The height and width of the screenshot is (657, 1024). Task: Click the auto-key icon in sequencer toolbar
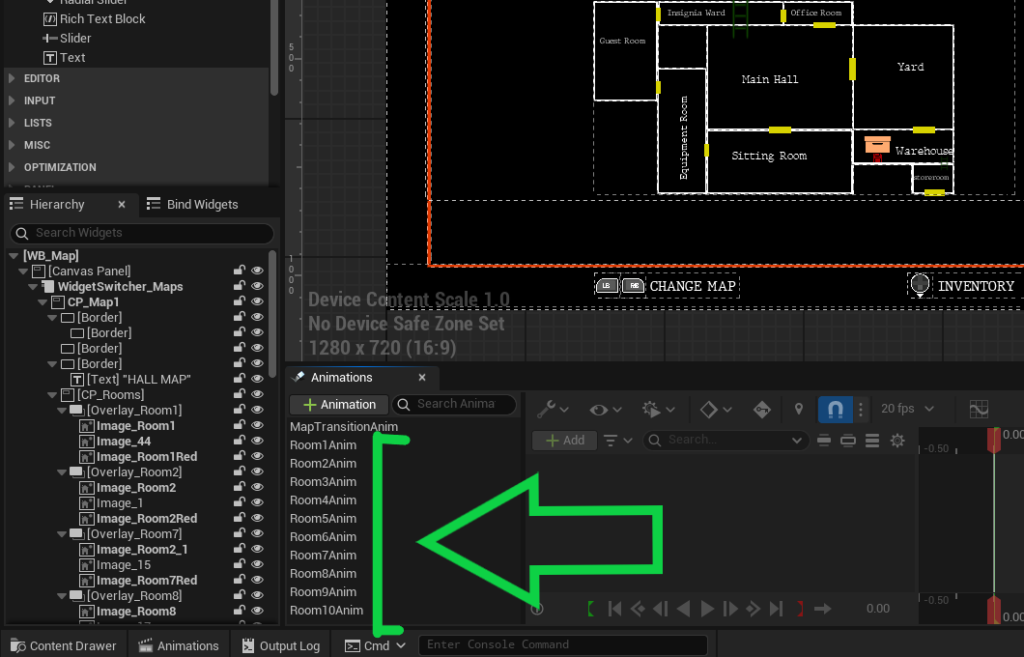coord(762,408)
